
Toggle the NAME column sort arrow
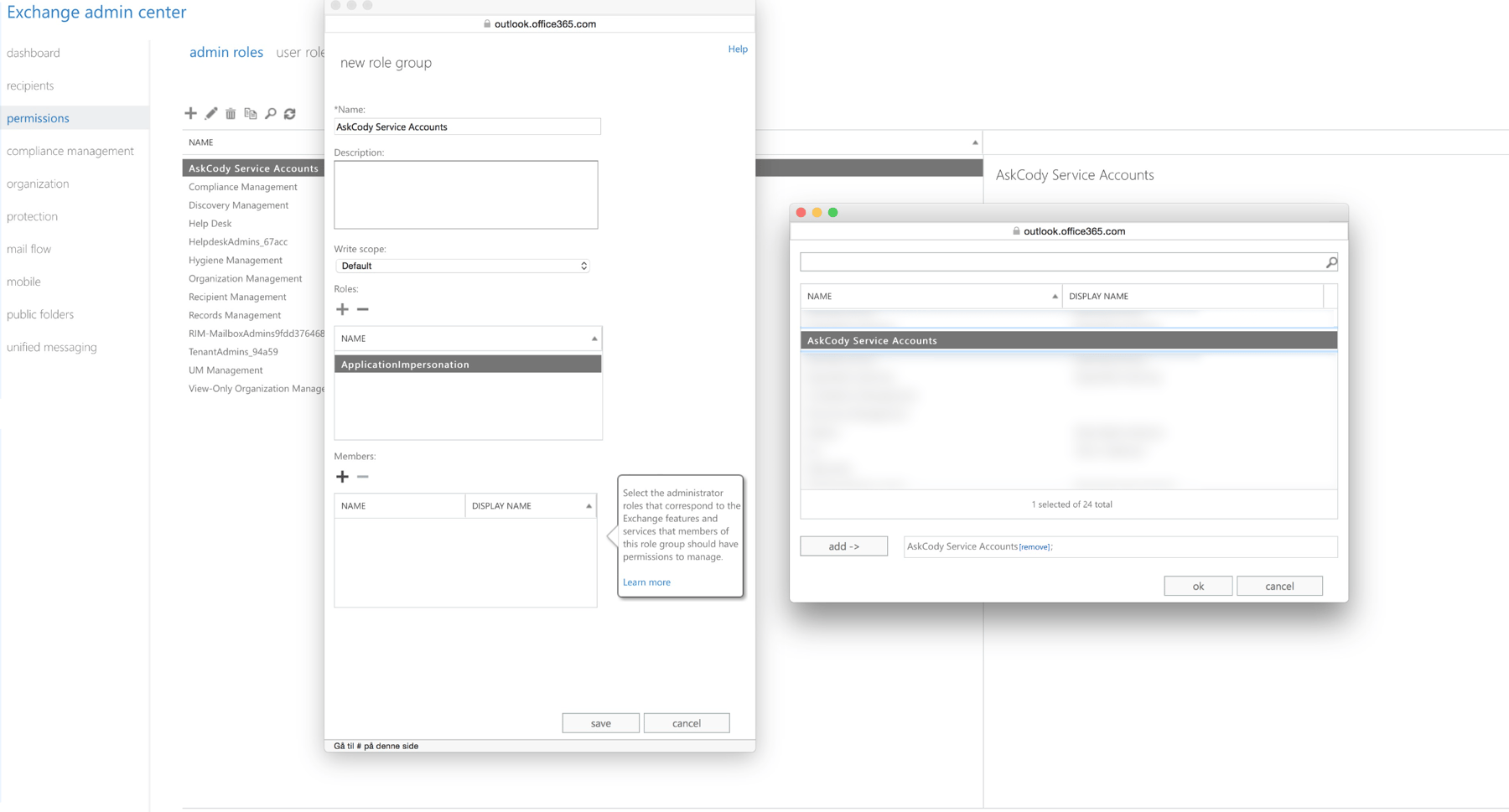[x=593, y=338]
